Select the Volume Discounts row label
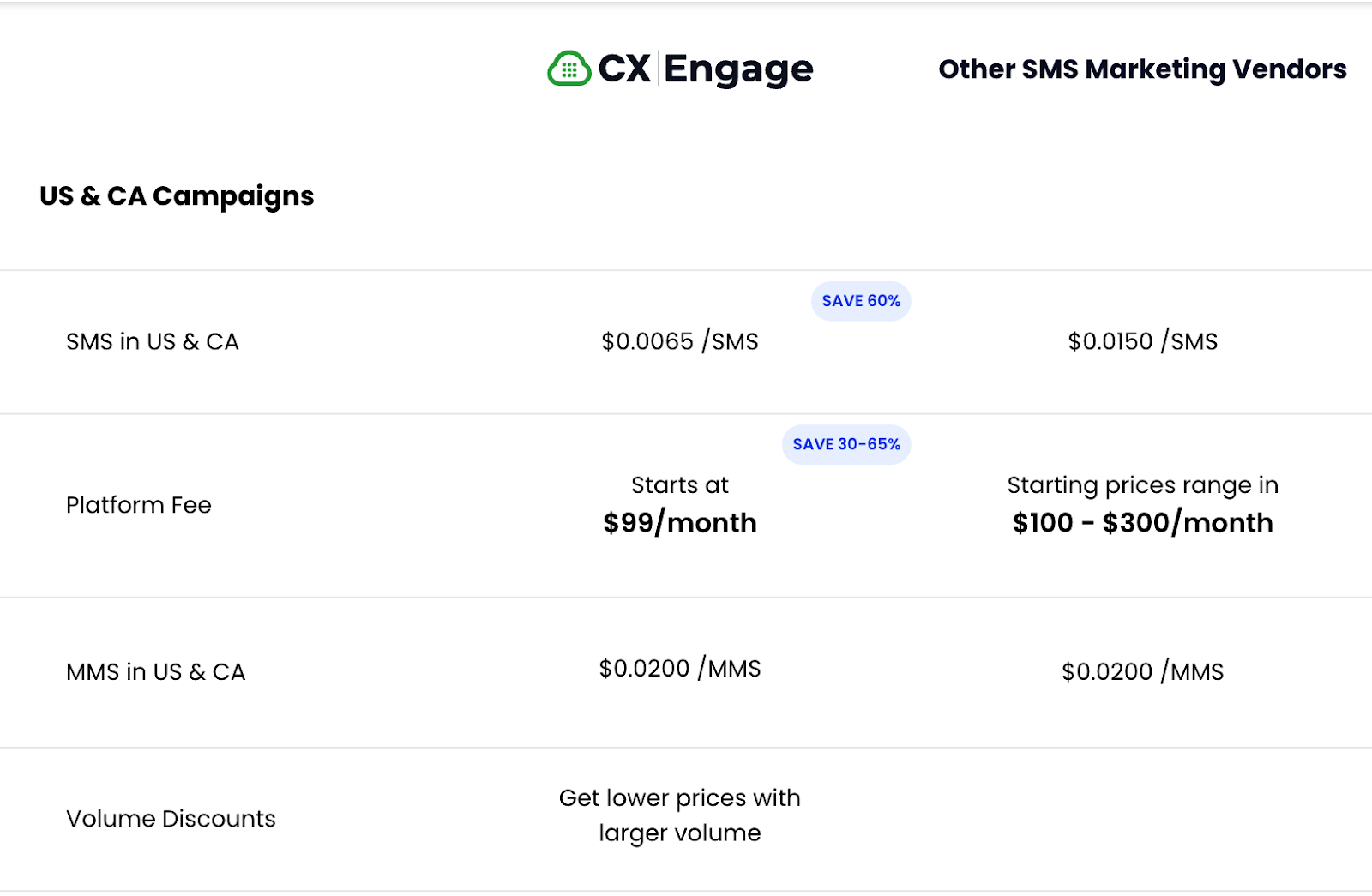The image size is (1372, 896). click(171, 819)
